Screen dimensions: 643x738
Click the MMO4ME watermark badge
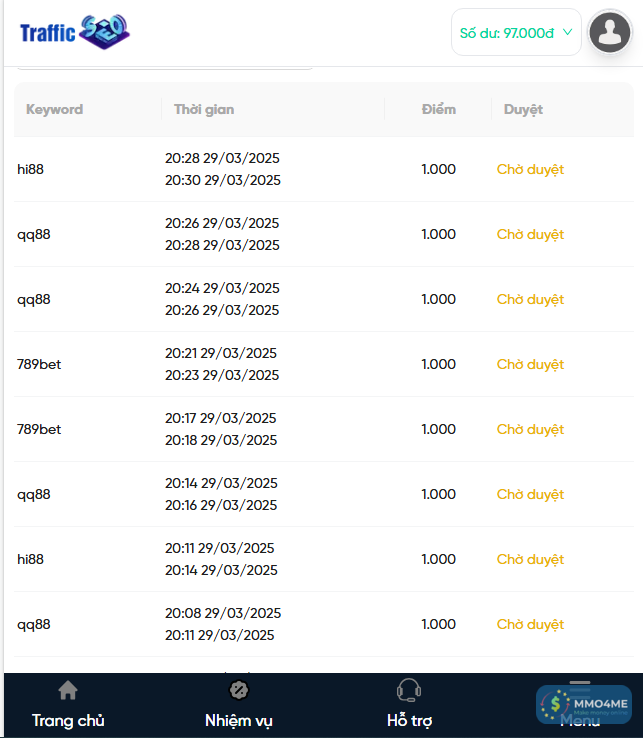pyautogui.click(x=584, y=706)
